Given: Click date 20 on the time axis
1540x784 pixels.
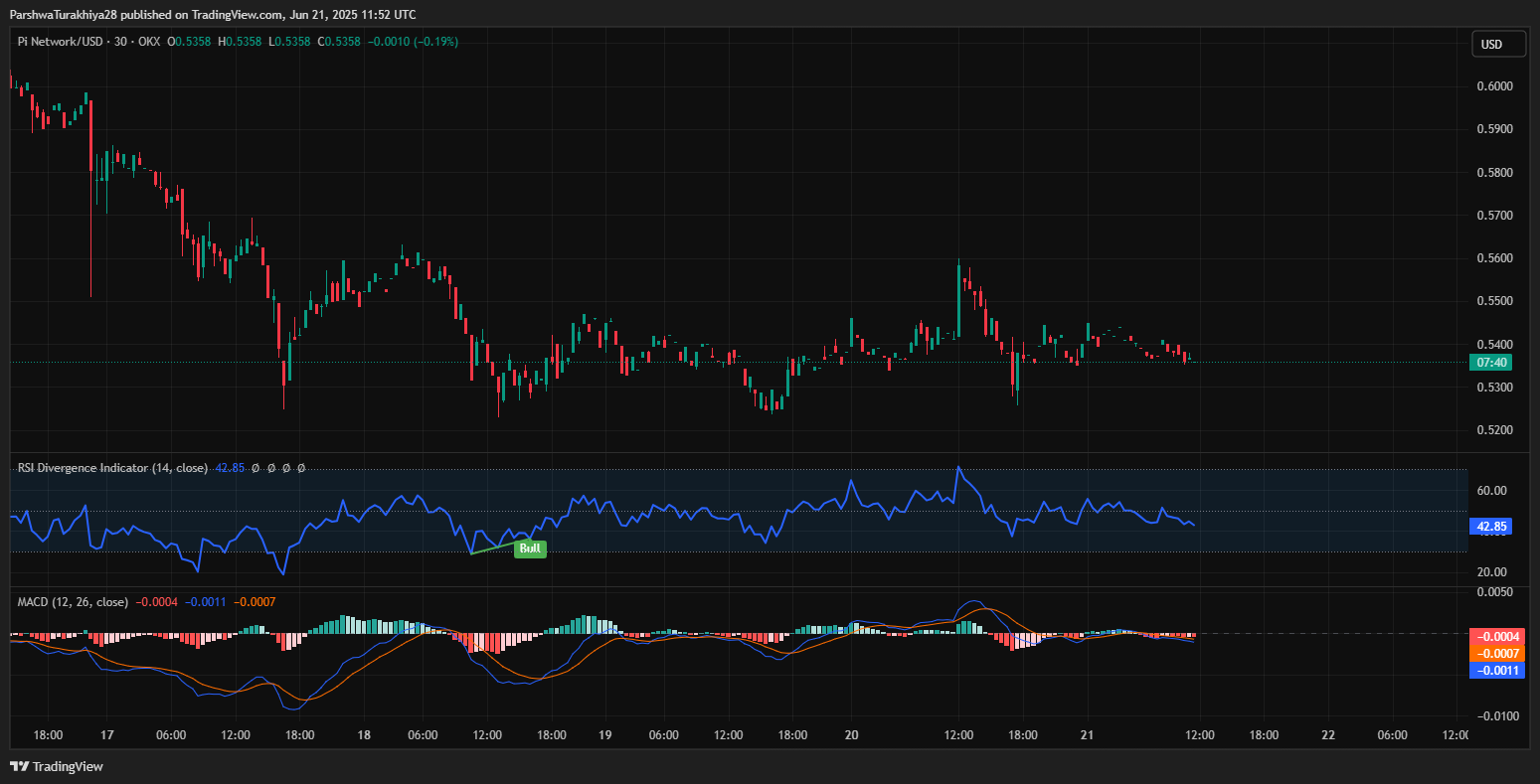Looking at the screenshot, I should (851, 735).
